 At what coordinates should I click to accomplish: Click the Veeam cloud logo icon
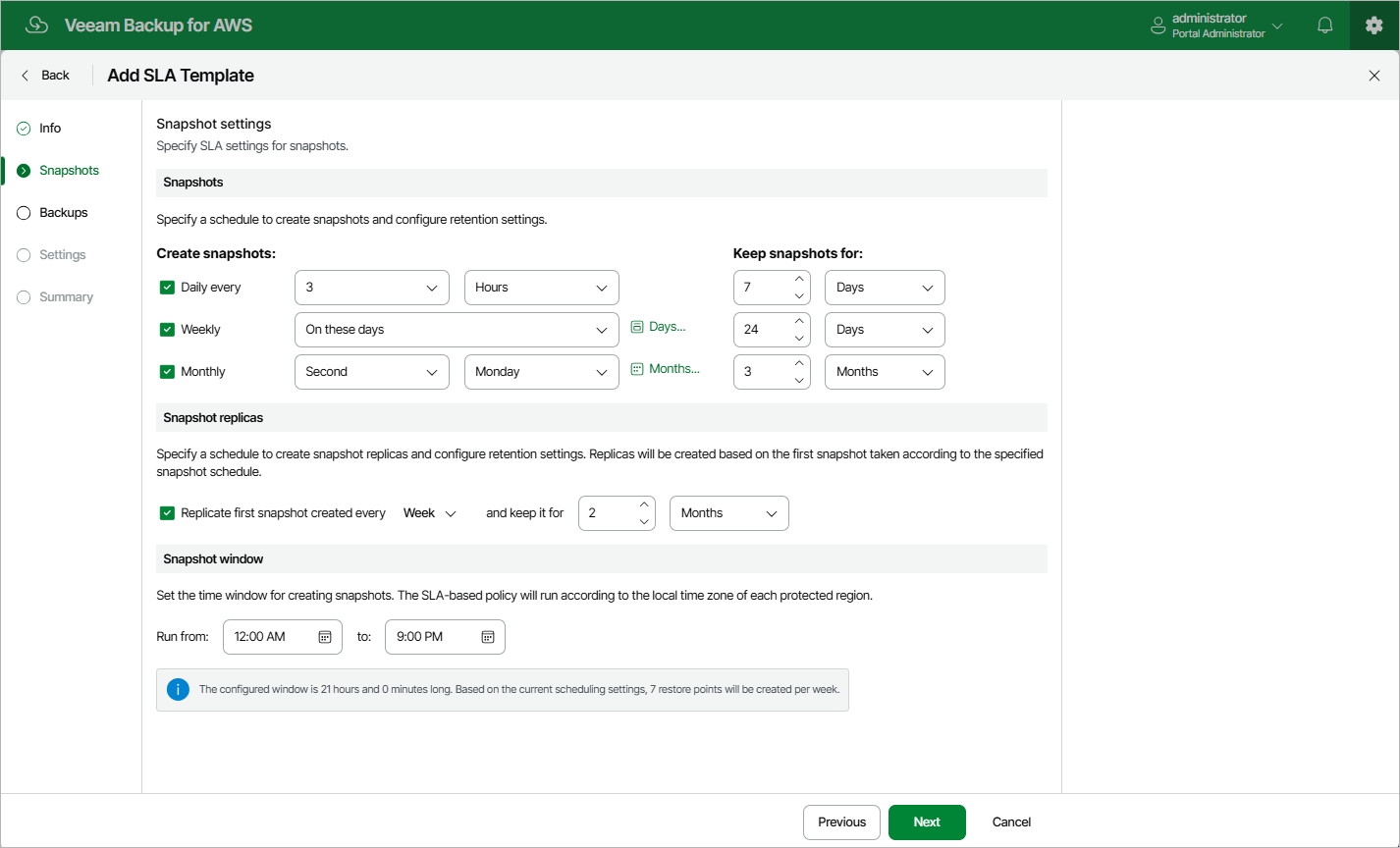(x=36, y=26)
